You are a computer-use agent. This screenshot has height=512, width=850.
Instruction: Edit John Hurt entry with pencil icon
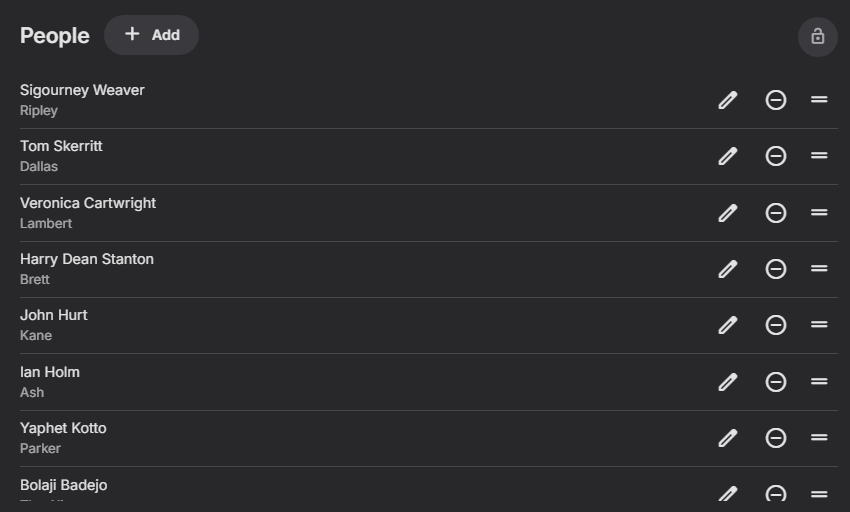coord(727,325)
